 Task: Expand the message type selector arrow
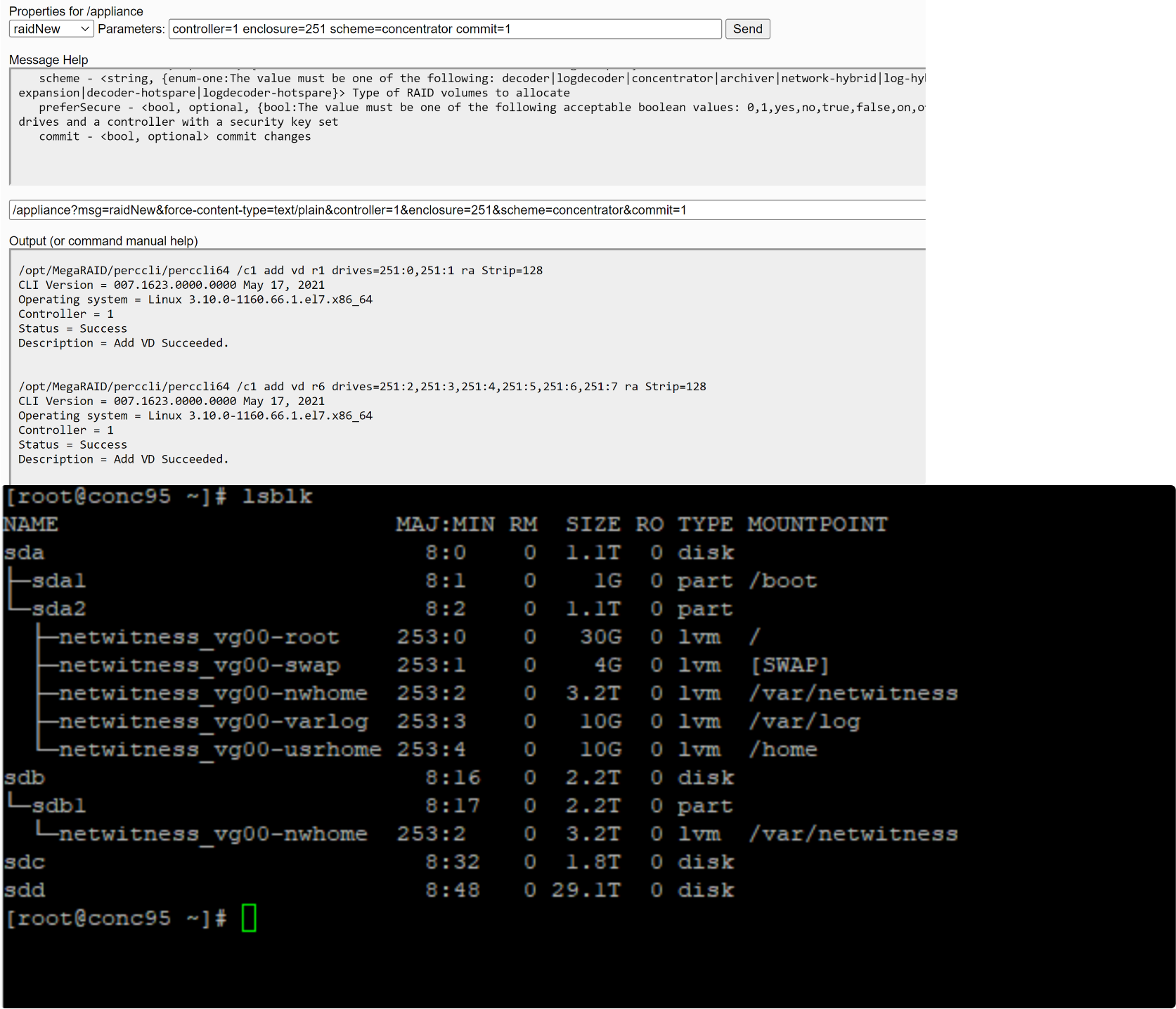(86, 29)
